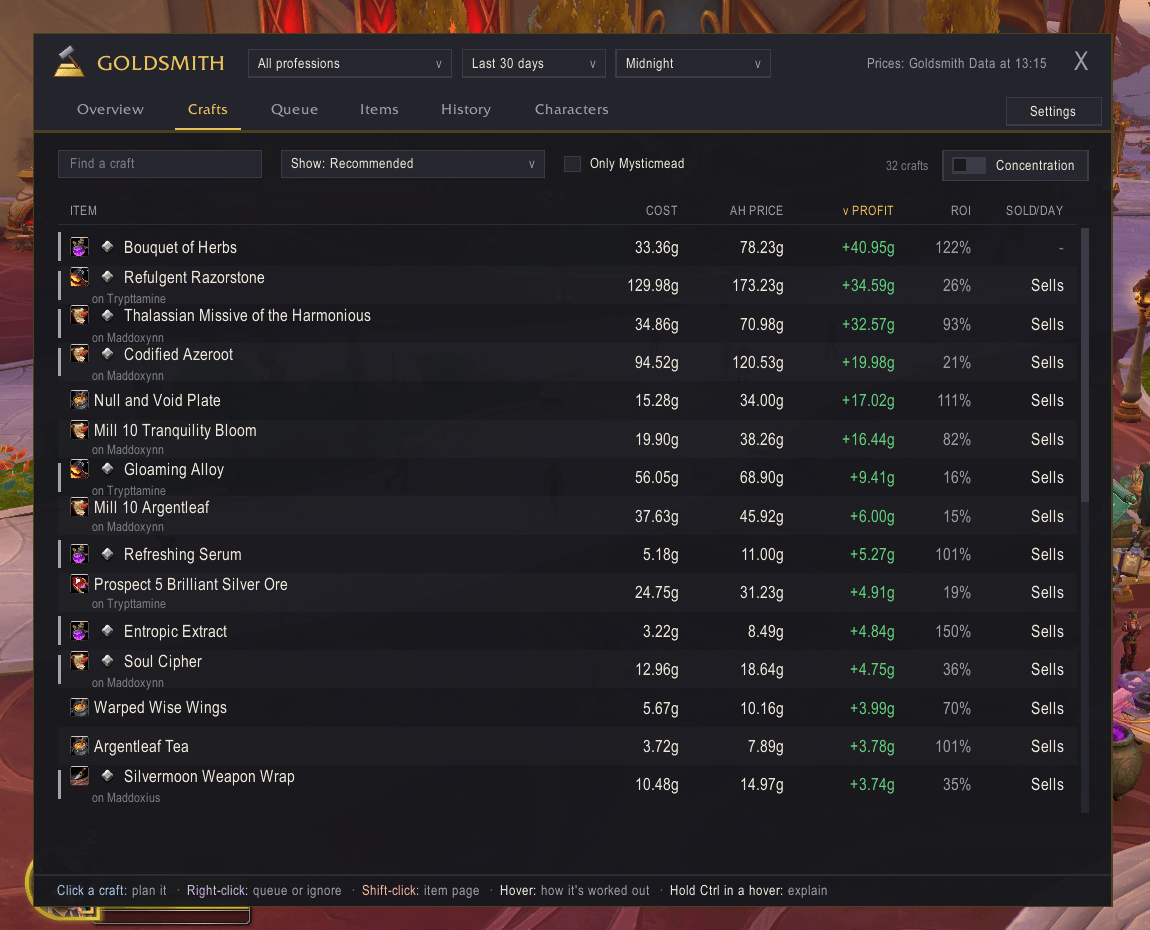The height and width of the screenshot is (930, 1150).
Task: Select the Crafts tab
Action: [x=208, y=109]
